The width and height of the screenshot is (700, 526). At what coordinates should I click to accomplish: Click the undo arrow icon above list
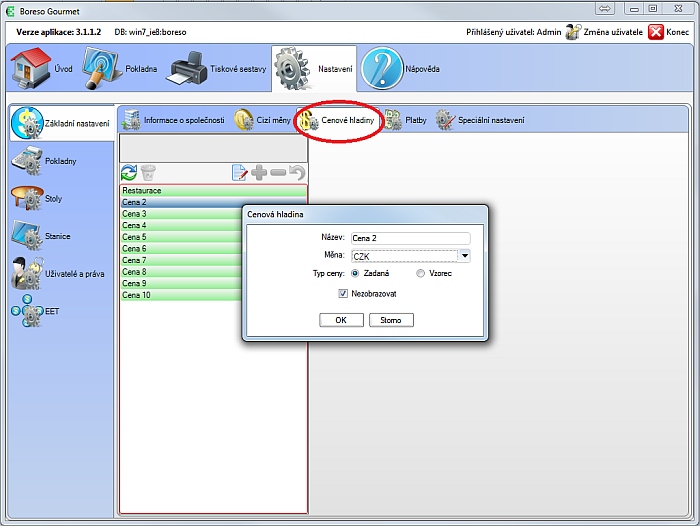click(297, 173)
